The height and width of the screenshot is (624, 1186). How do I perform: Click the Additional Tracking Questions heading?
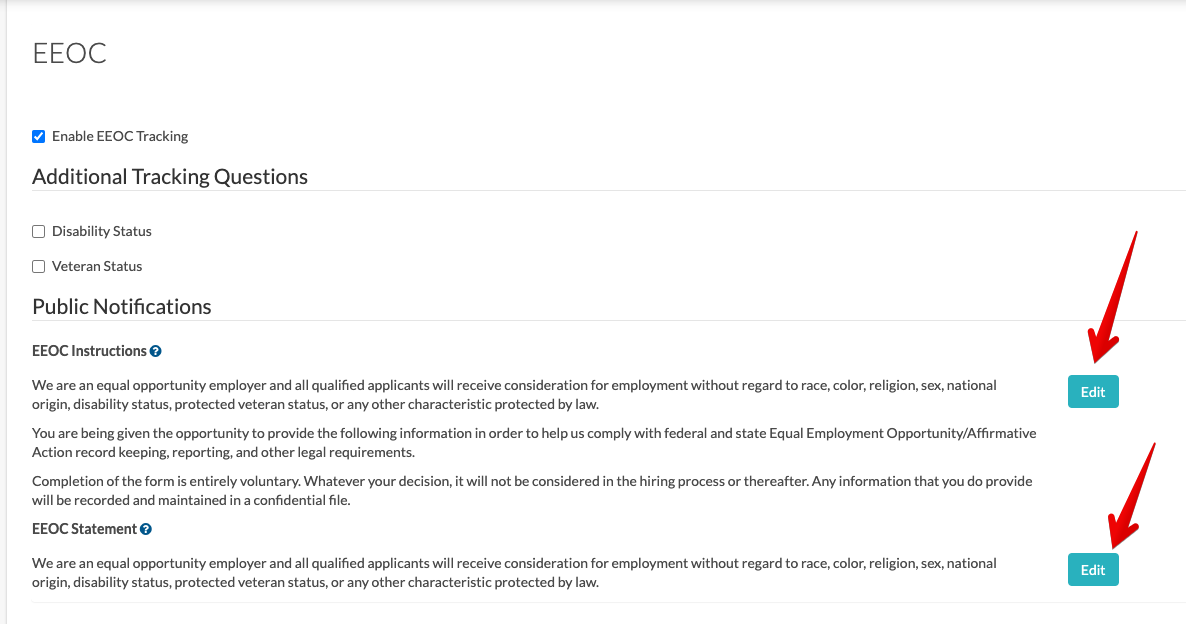point(170,177)
